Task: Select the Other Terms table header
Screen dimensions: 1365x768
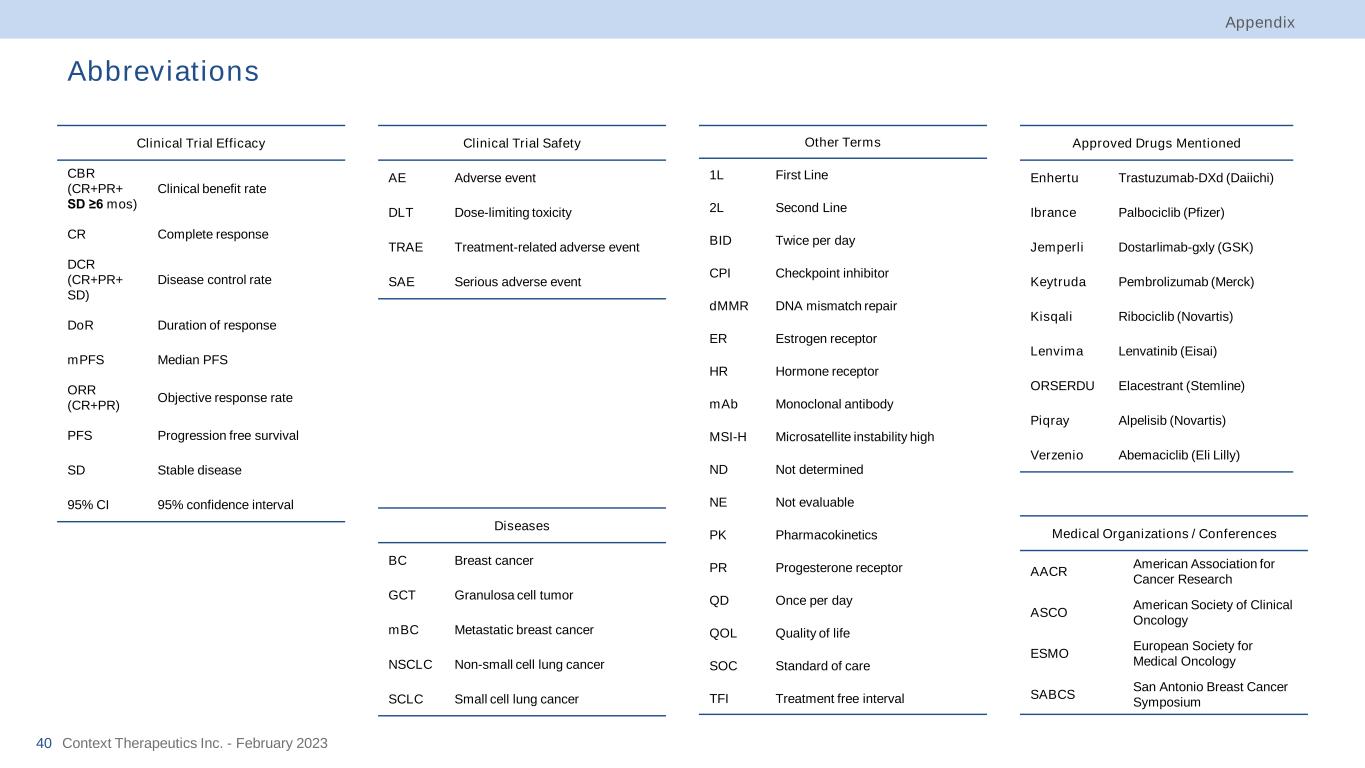Action: click(x=842, y=142)
